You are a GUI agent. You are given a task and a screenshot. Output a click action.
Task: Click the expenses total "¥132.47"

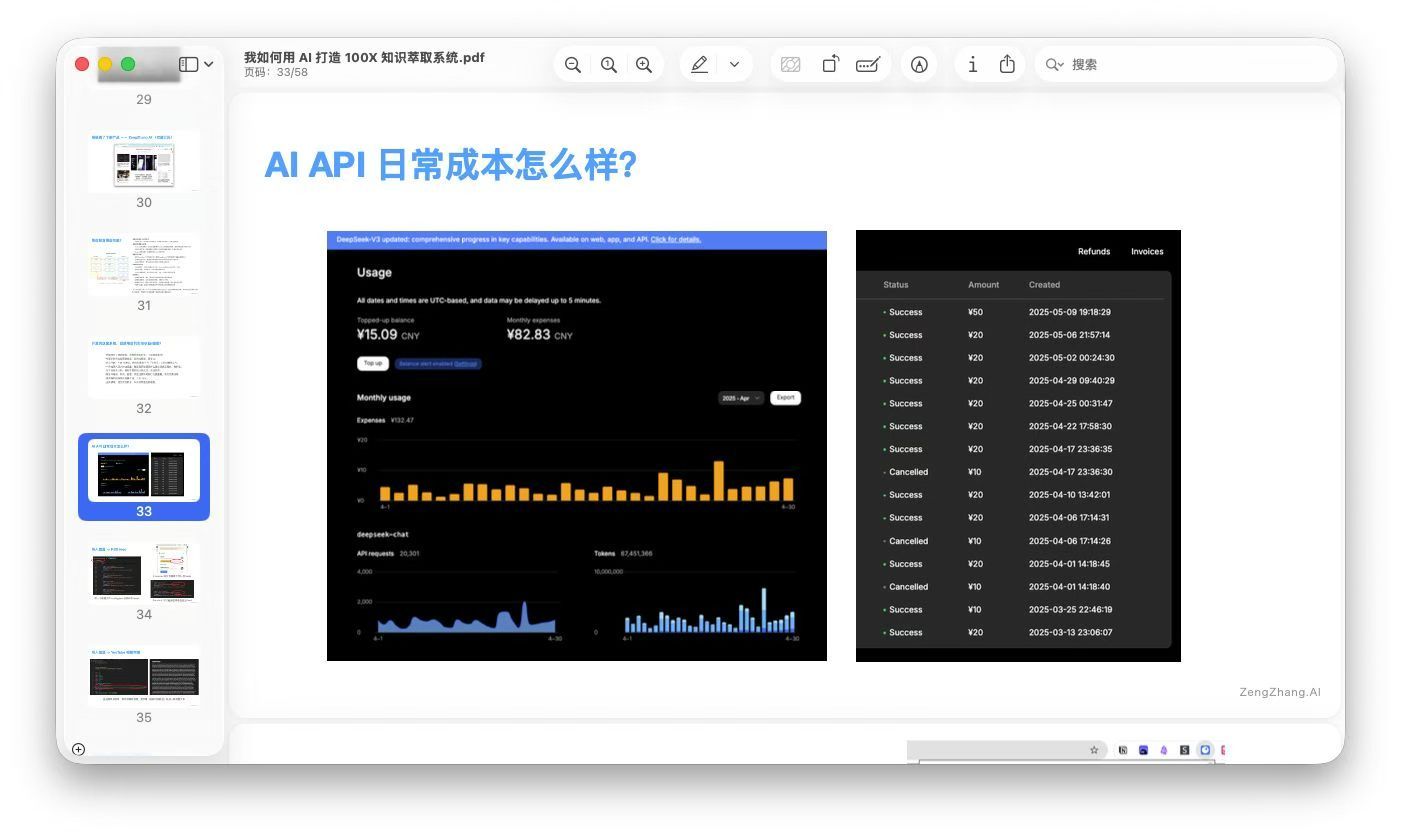[402, 420]
